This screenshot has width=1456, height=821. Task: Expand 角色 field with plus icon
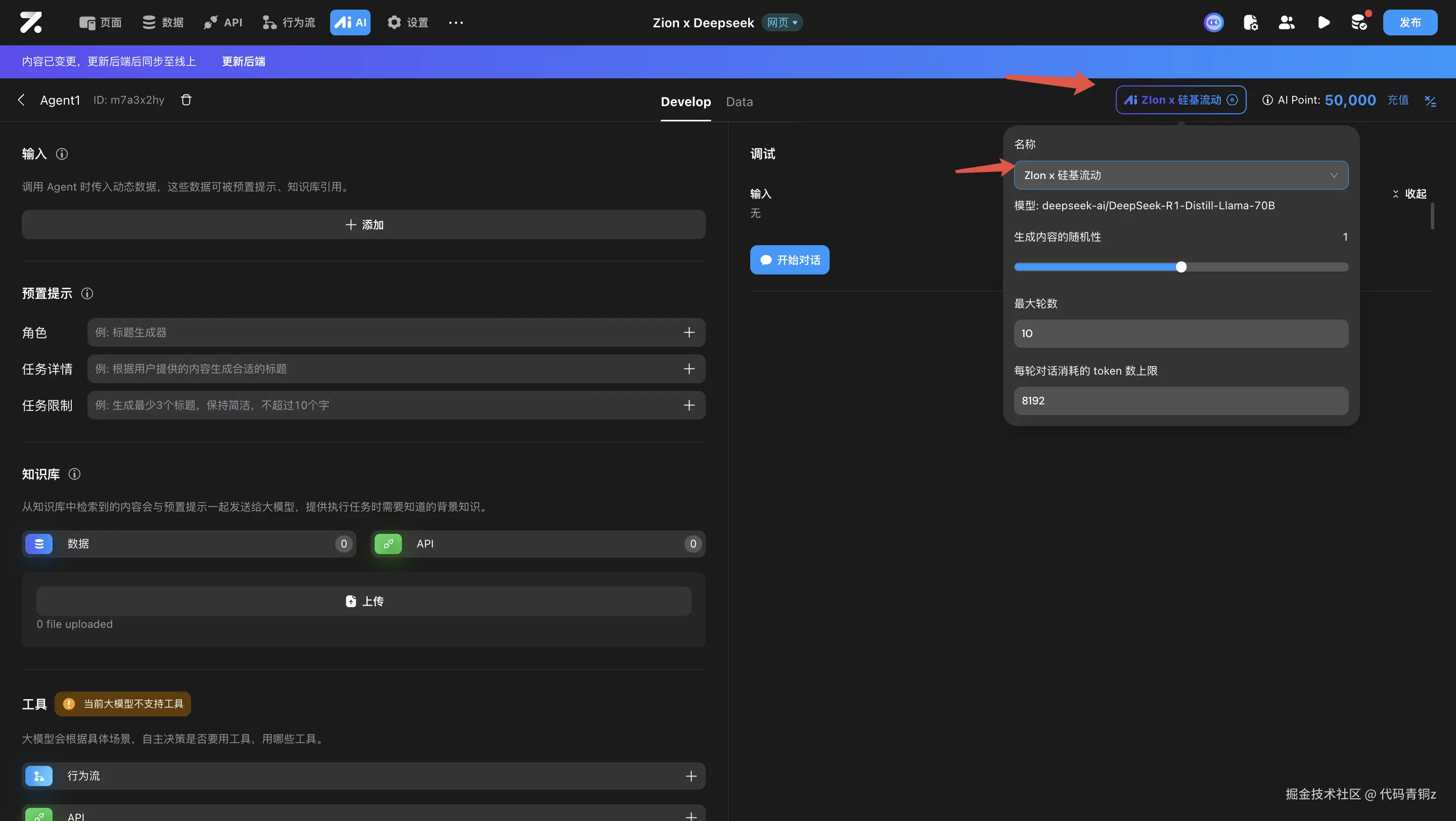pos(689,333)
